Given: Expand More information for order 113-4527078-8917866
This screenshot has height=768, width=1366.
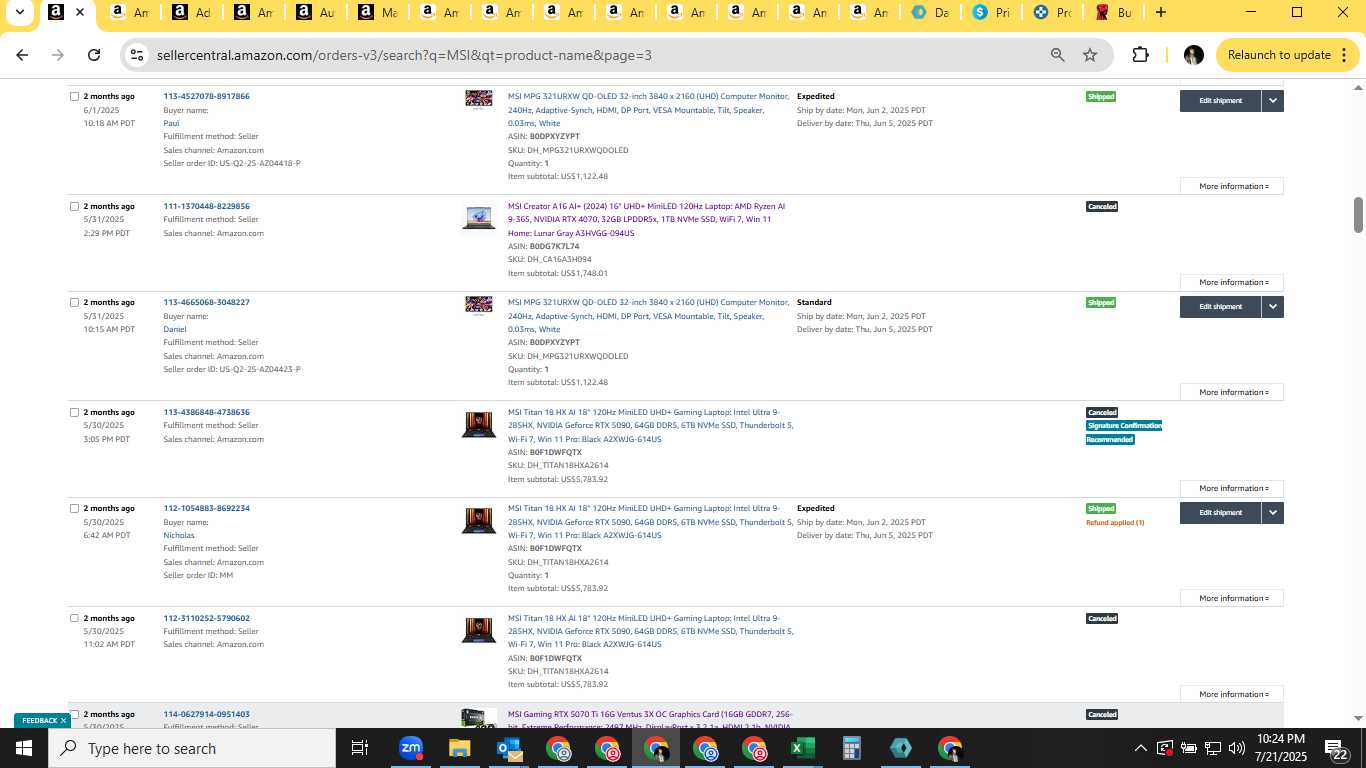Looking at the screenshot, I should pyautogui.click(x=1233, y=186).
